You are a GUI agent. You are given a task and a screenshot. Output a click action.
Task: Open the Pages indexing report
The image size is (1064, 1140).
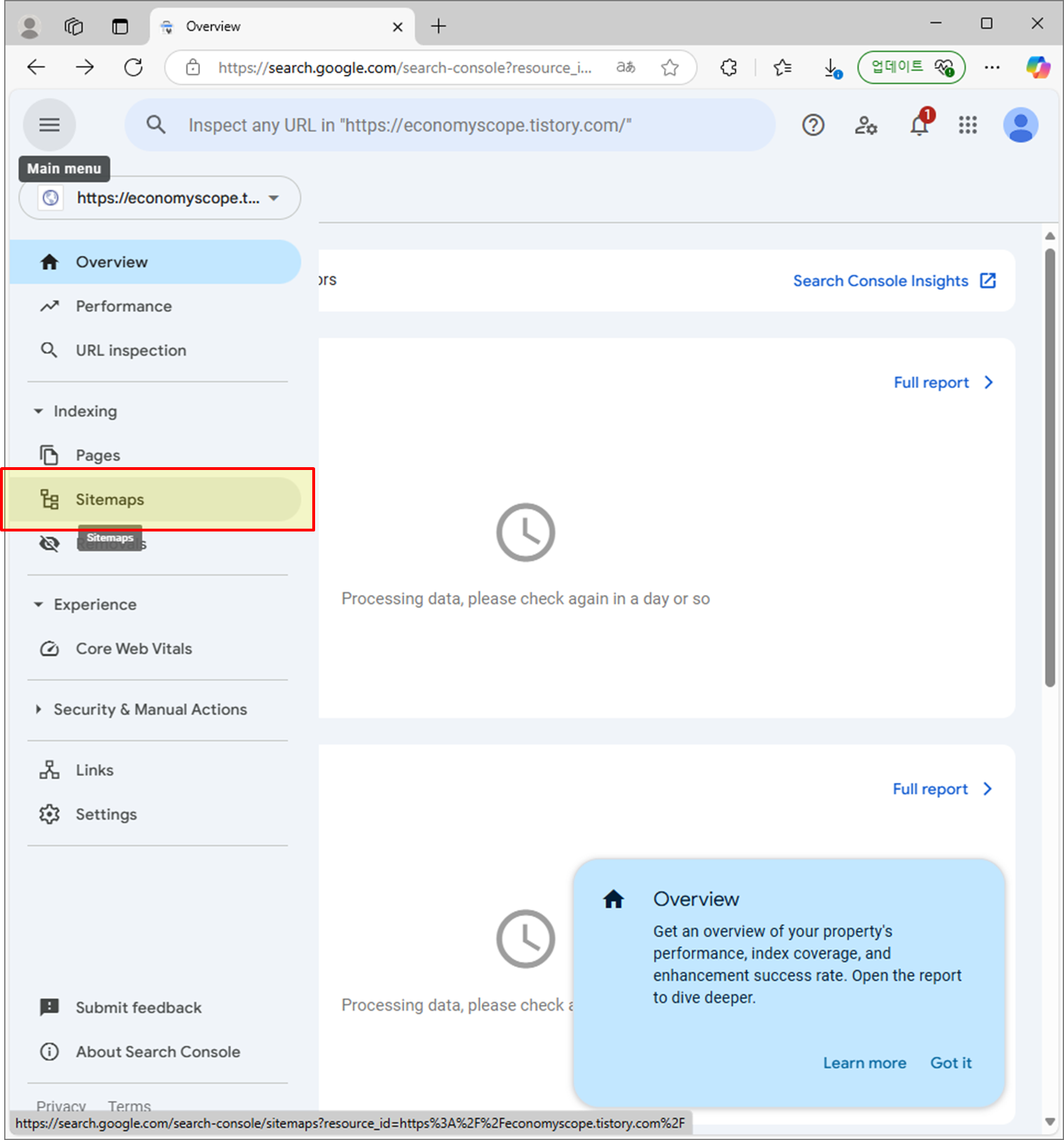[x=97, y=455]
